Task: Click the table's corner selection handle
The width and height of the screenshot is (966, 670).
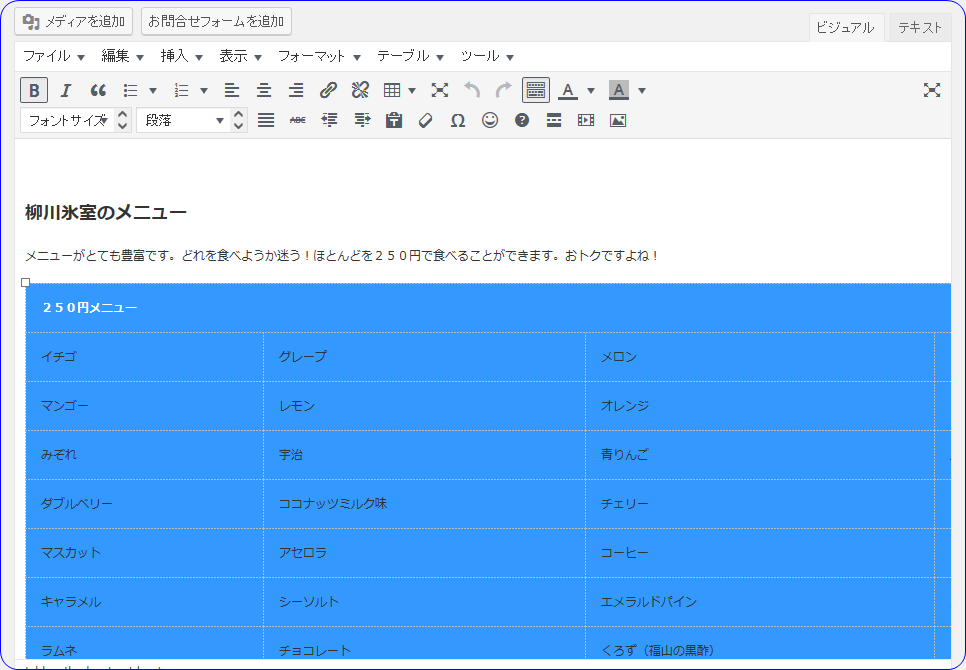Action: click(25, 283)
